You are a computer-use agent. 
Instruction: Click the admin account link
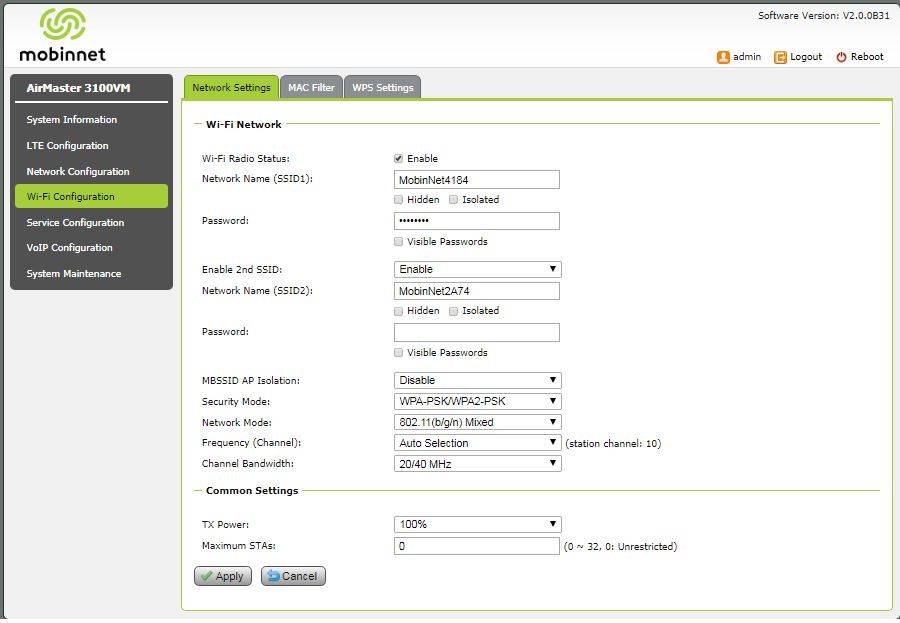(x=747, y=57)
